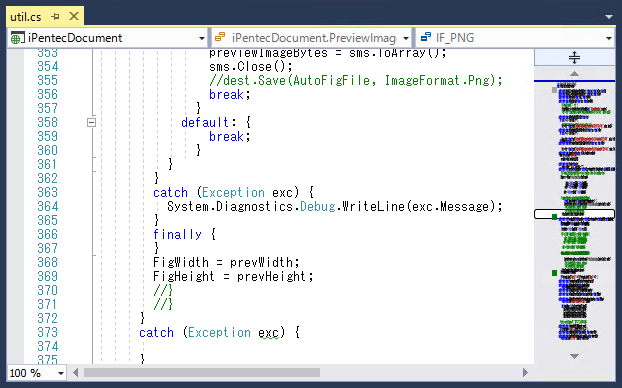The image size is (622, 388).
Task: Click 'FigWidth = prevWidth;' statement
Action: pos(226,262)
